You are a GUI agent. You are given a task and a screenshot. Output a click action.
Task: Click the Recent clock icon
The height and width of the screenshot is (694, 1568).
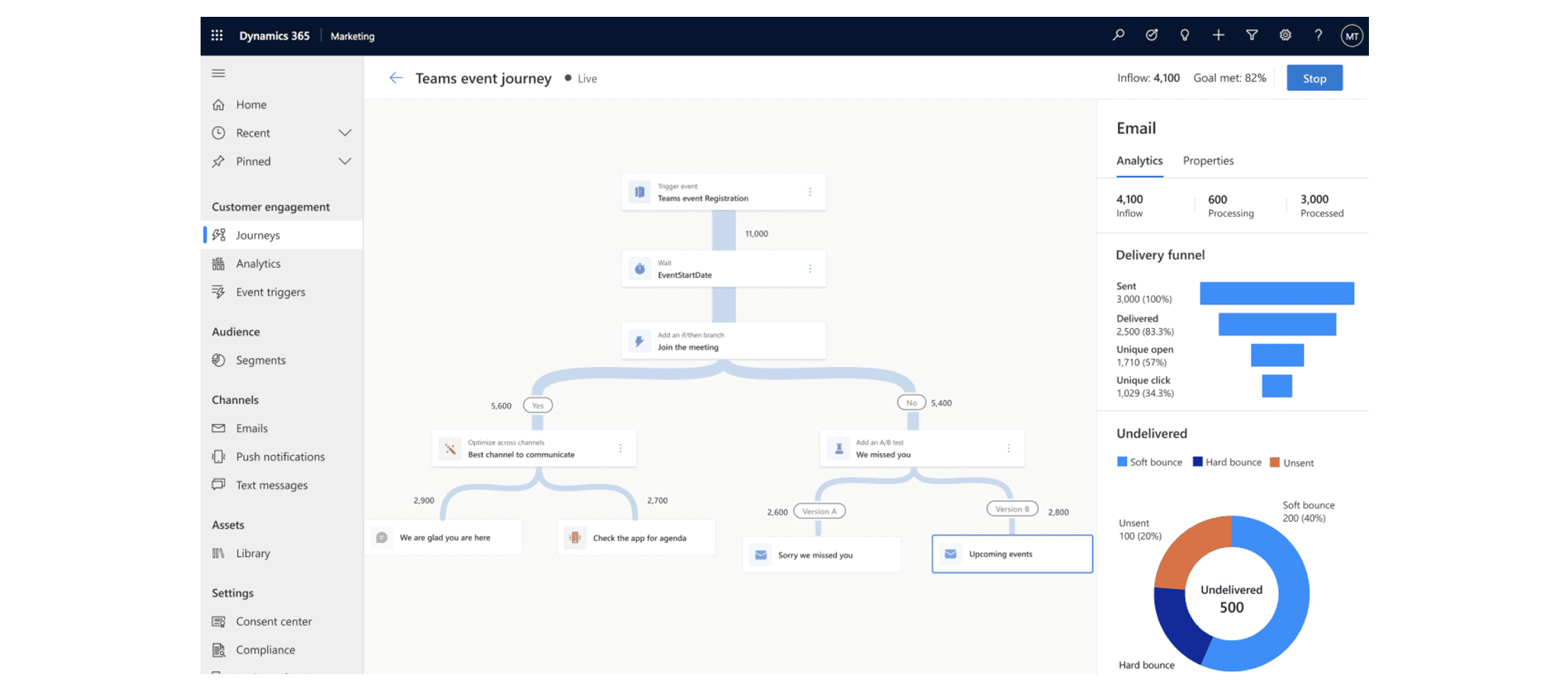point(218,133)
